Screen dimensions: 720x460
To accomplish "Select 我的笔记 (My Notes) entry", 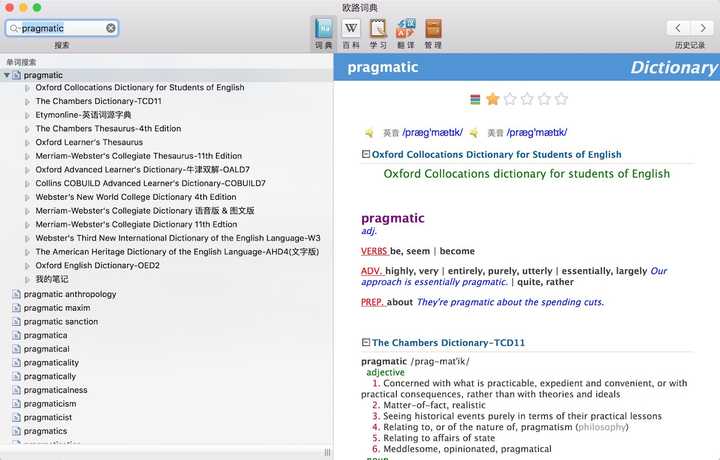I will 51,279.
